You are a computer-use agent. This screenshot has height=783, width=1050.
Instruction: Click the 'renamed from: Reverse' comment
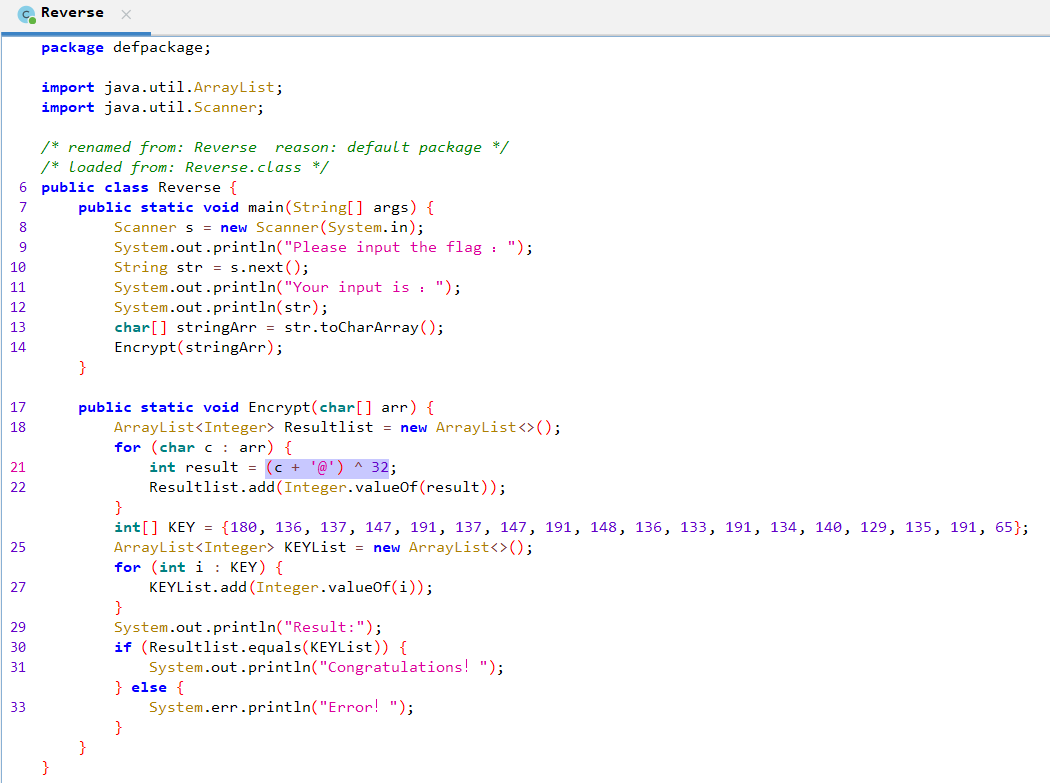pos(275,147)
